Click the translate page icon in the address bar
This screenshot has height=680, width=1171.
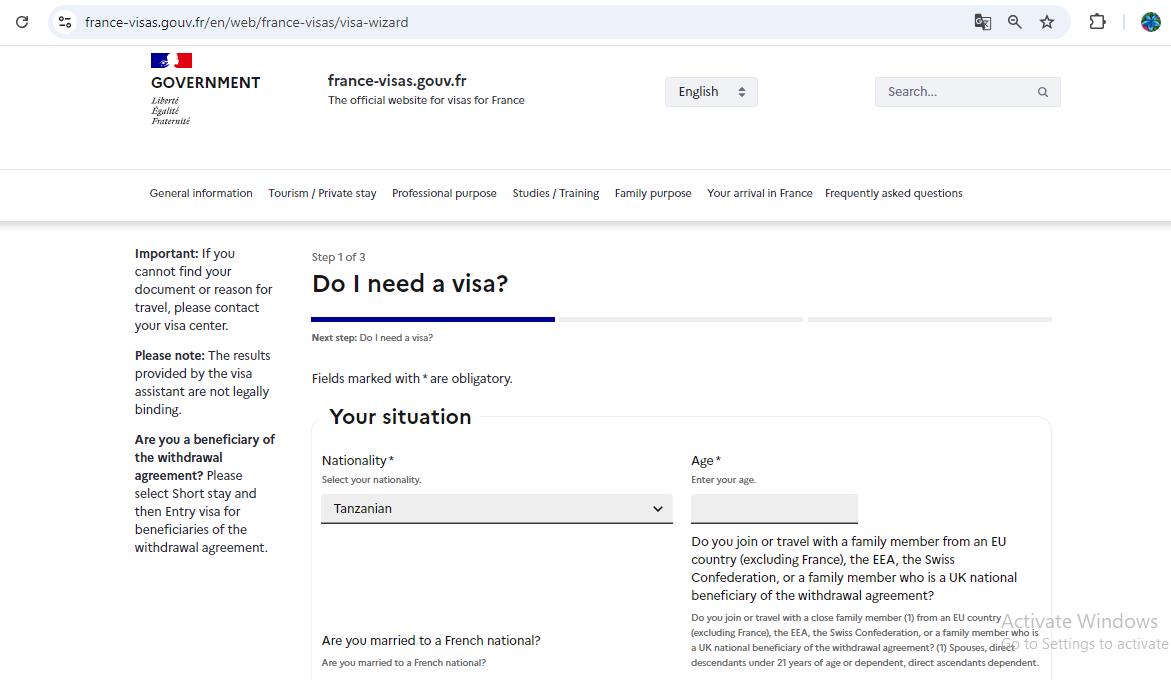tap(981, 21)
